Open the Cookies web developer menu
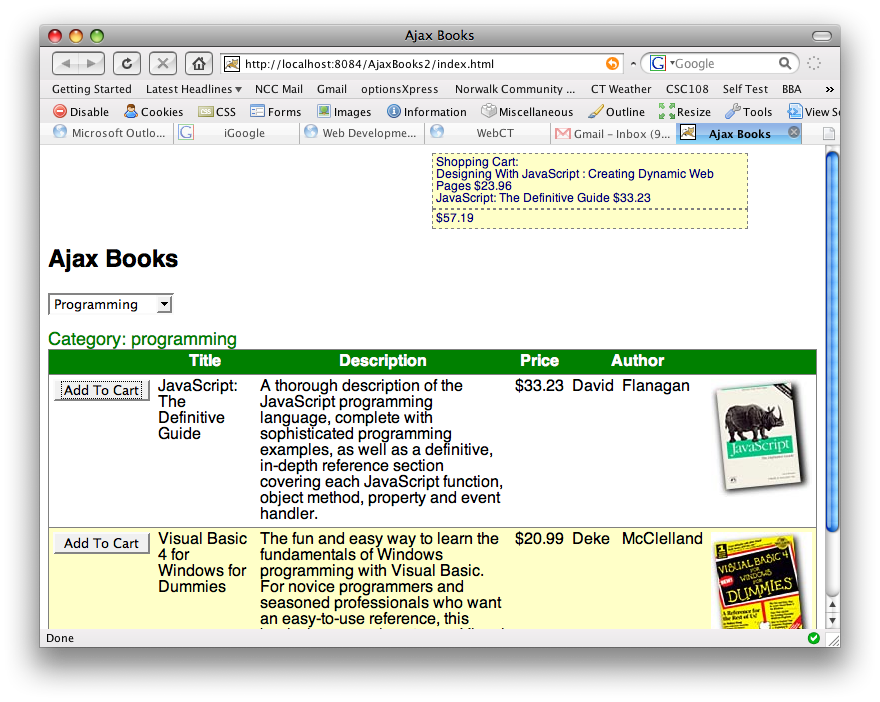Viewport: 880px width, 702px height. pyautogui.click(x=154, y=112)
